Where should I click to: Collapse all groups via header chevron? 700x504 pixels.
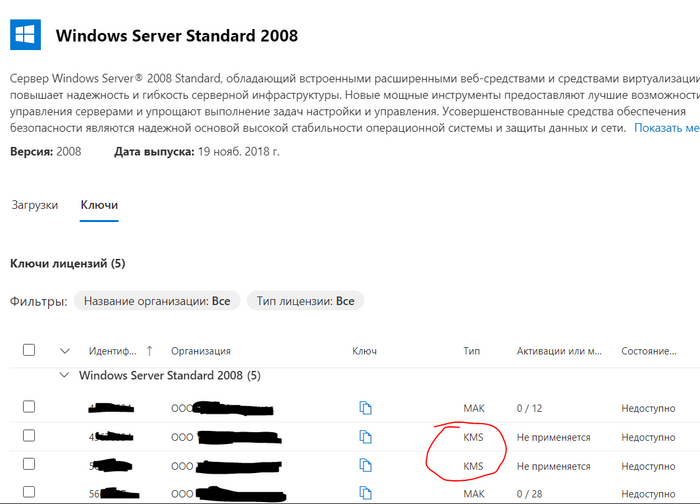point(65,351)
